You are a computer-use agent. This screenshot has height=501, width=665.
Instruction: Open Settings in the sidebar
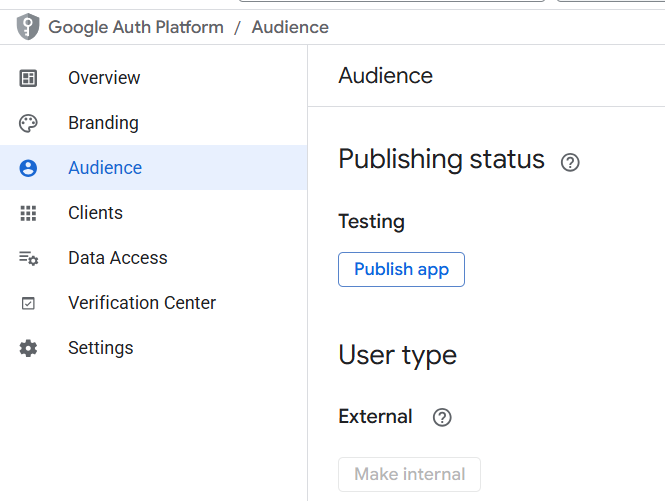coord(154,347)
